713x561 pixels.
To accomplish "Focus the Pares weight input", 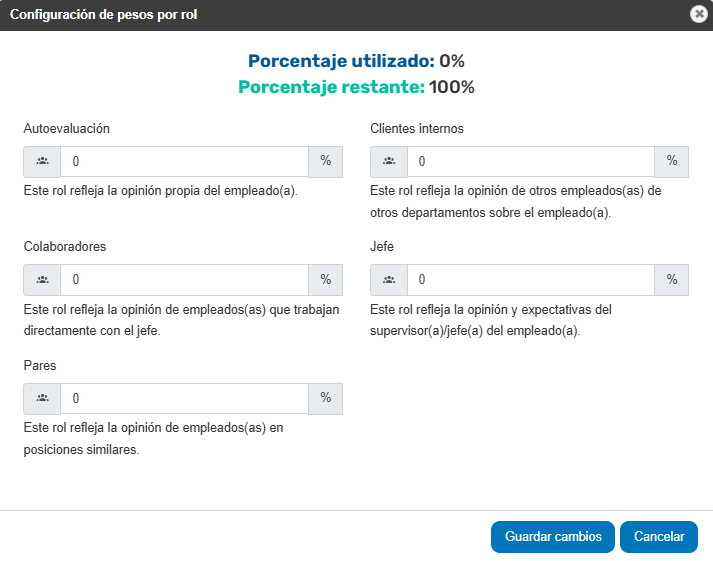I will click(x=185, y=399).
